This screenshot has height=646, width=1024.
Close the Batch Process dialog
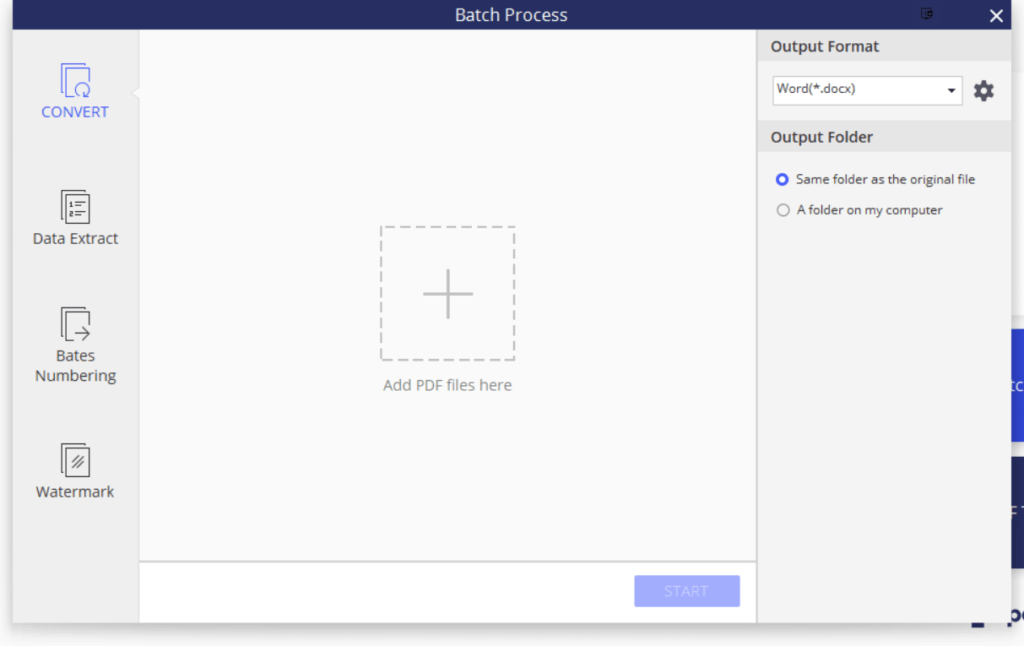point(996,15)
